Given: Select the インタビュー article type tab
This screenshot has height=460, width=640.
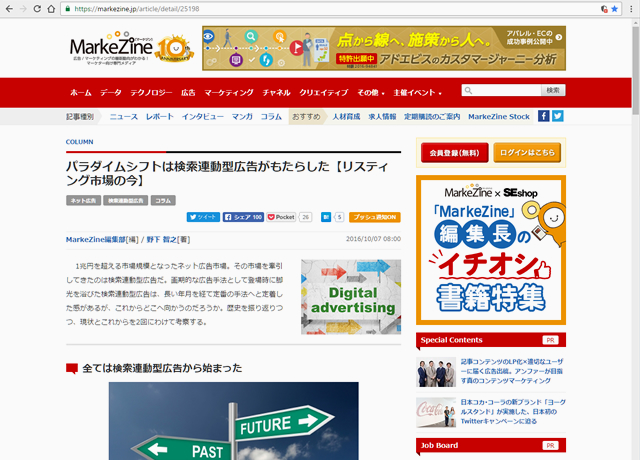Looking at the screenshot, I should [x=202, y=116].
